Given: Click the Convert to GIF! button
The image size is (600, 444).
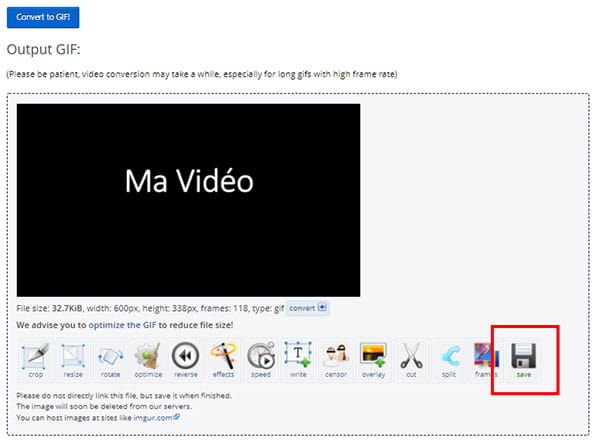Looking at the screenshot, I should (x=43, y=17).
